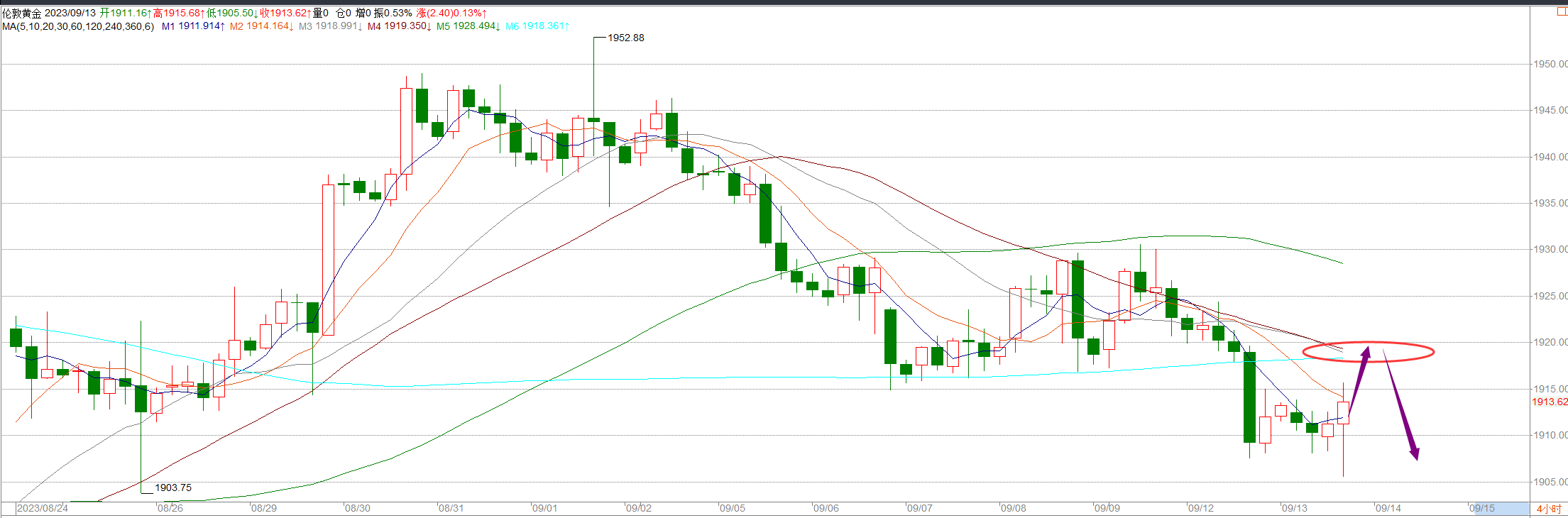Click the 1925.00 price axis label
1568x518 pixels.
pyautogui.click(x=1550, y=296)
